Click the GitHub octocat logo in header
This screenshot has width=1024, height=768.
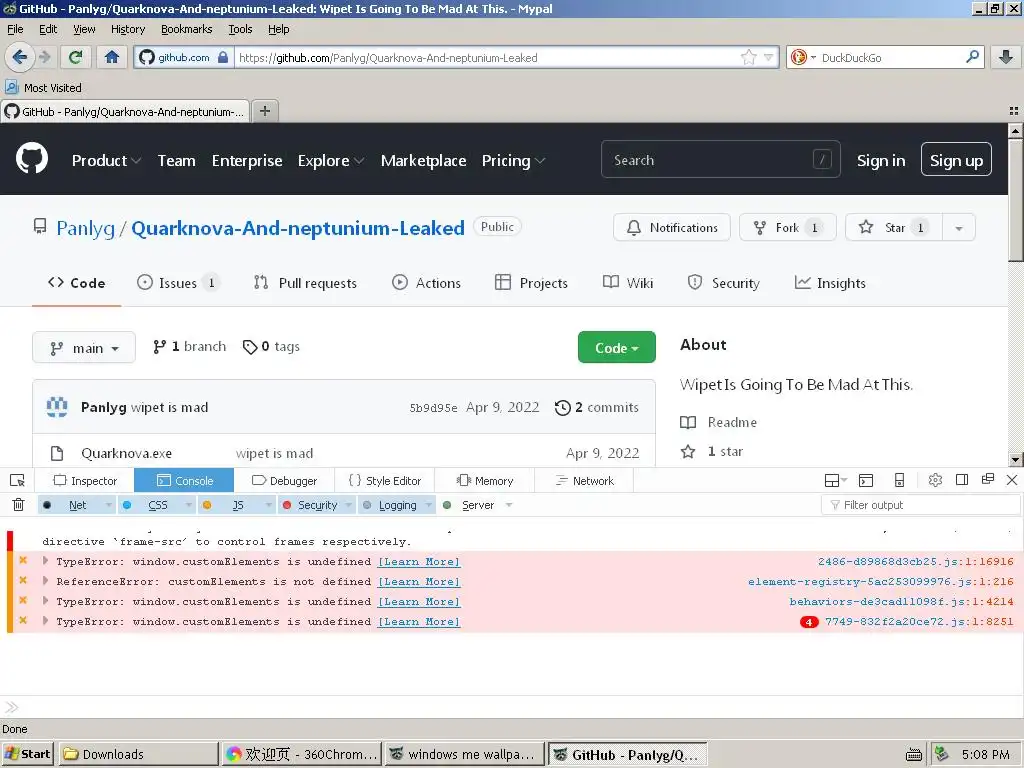point(32,158)
